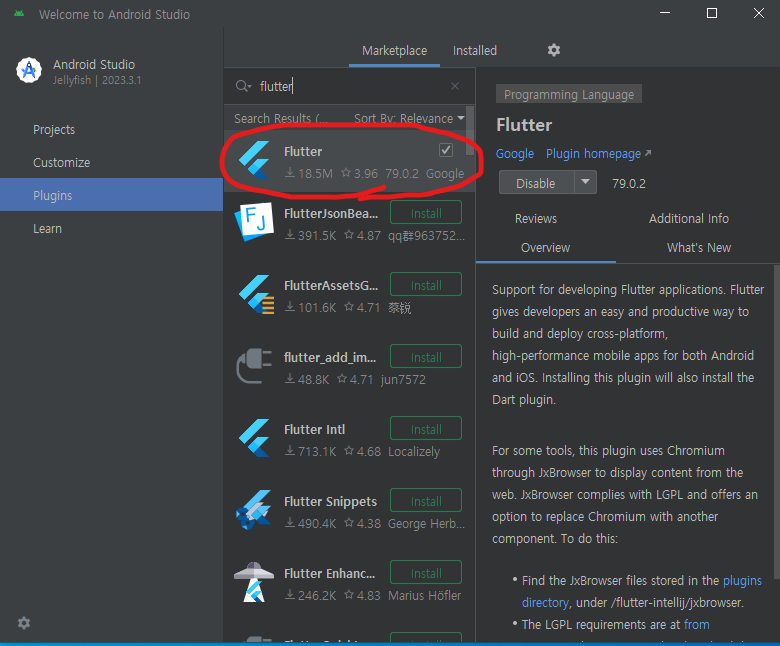Image resolution: width=780 pixels, height=646 pixels.
Task: Click the Programming Language tag
Action: [569, 94]
